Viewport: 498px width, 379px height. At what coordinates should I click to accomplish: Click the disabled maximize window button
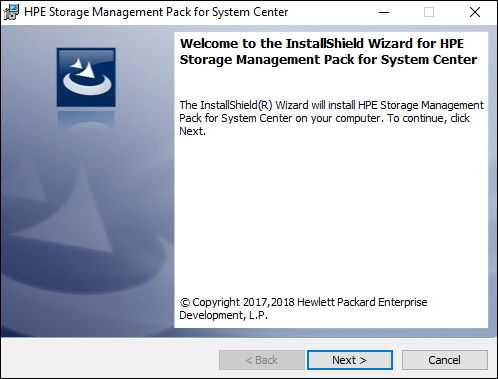pos(429,12)
